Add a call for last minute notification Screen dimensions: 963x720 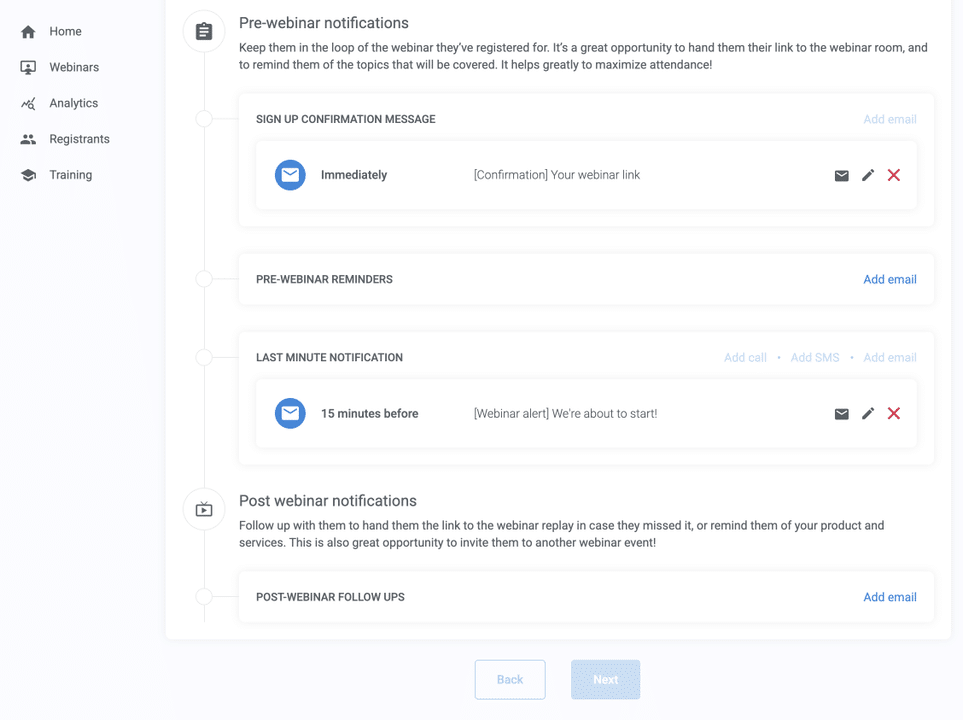point(745,357)
